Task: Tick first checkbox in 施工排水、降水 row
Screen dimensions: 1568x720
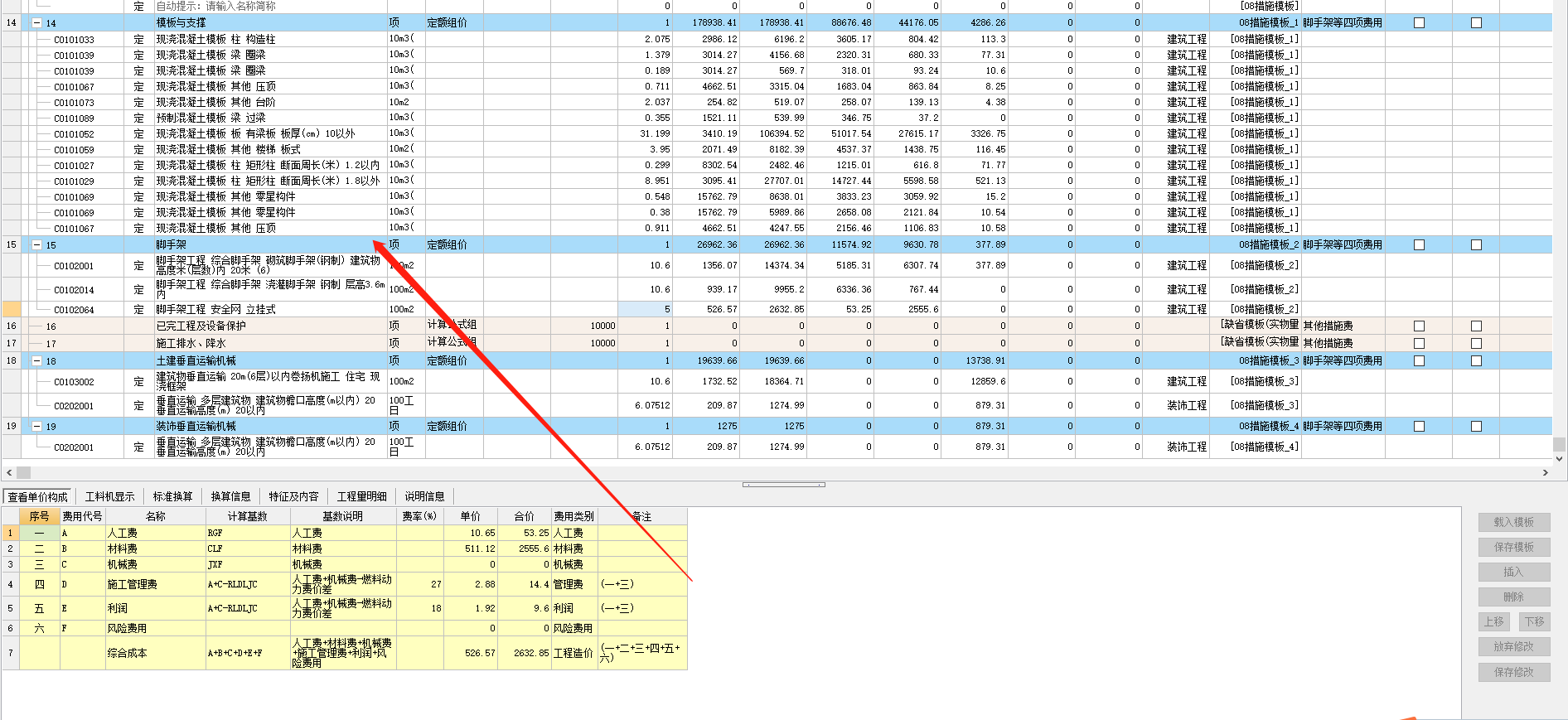Action: point(1419,343)
